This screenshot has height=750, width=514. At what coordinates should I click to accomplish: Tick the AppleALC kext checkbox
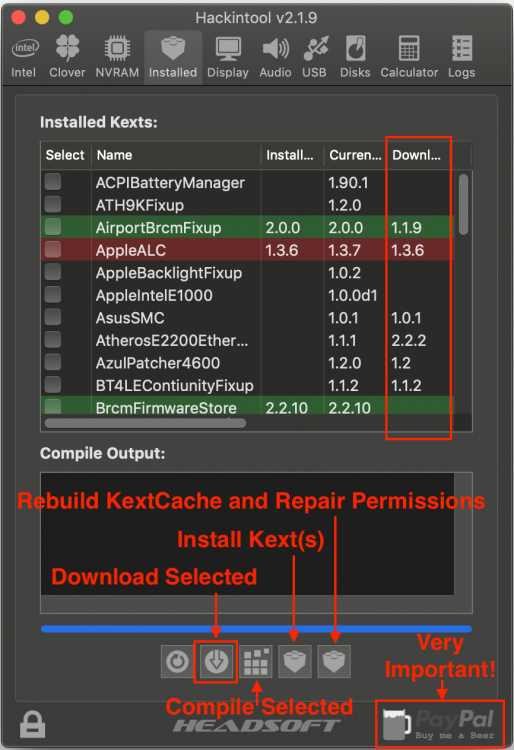click(x=53, y=249)
